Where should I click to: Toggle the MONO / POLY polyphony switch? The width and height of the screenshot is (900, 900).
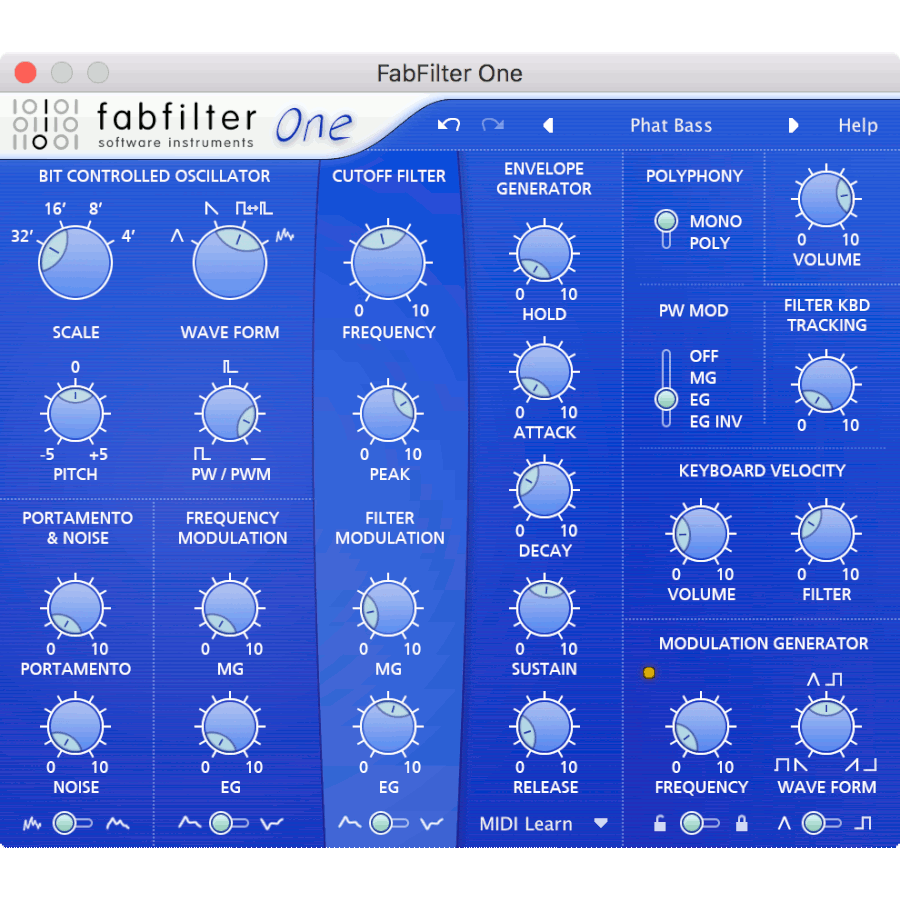tap(666, 230)
